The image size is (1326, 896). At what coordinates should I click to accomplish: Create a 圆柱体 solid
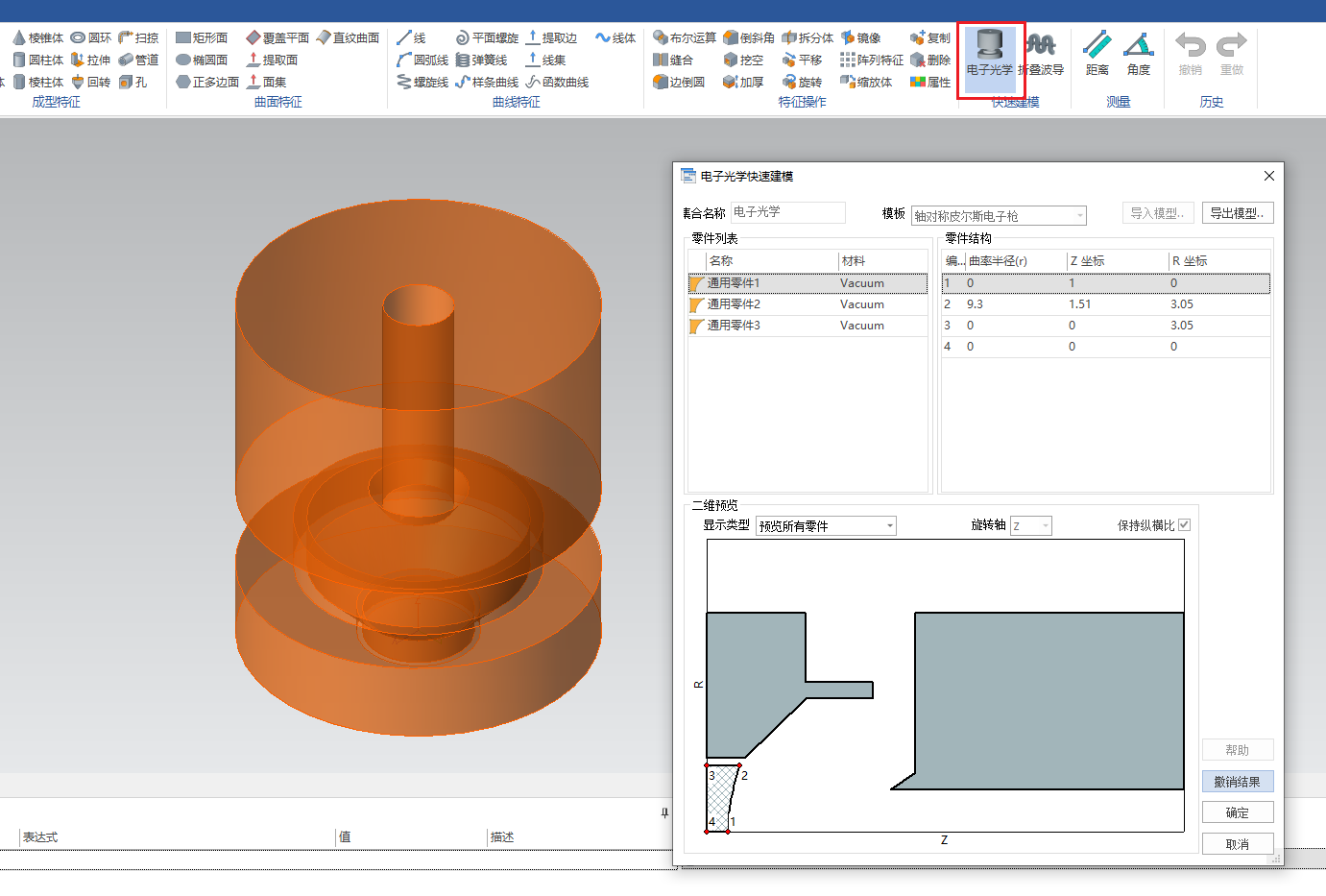(x=38, y=60)
